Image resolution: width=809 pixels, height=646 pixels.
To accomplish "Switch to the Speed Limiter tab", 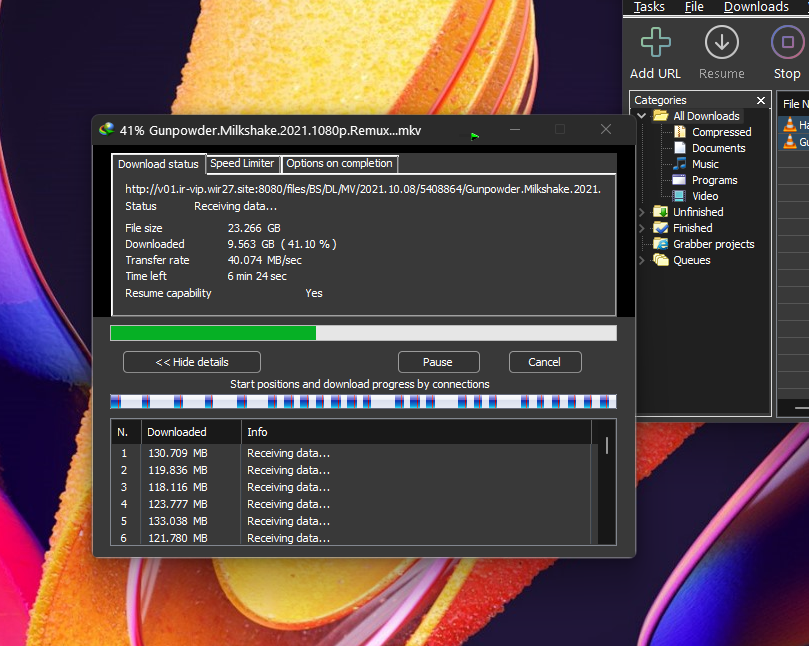I will pyautogui.click(x=242, y=164).
